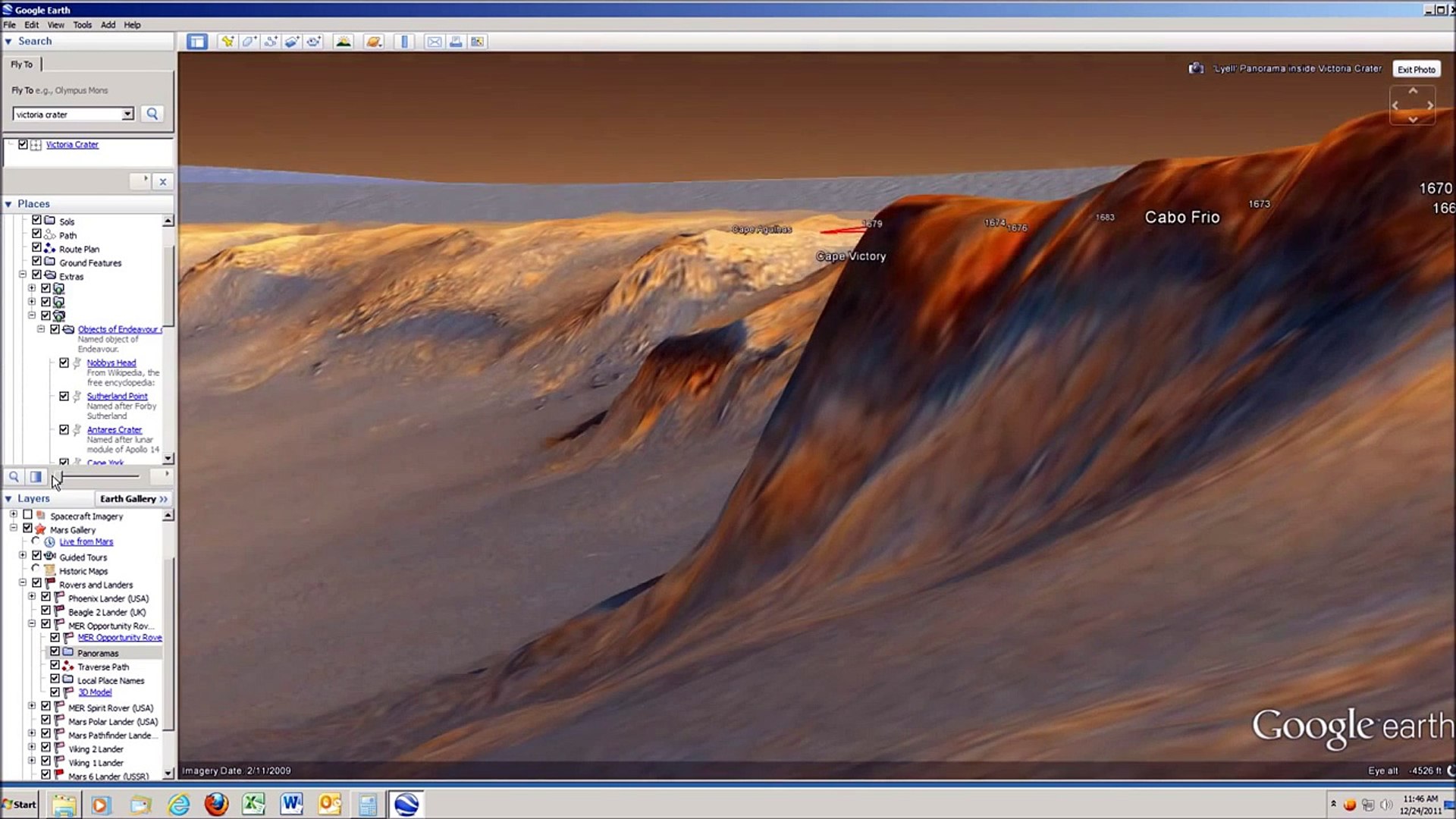Viewport: 1456px width, 819px height.
Task: Open the planet switcher icon
Action: tap(373, 42)
